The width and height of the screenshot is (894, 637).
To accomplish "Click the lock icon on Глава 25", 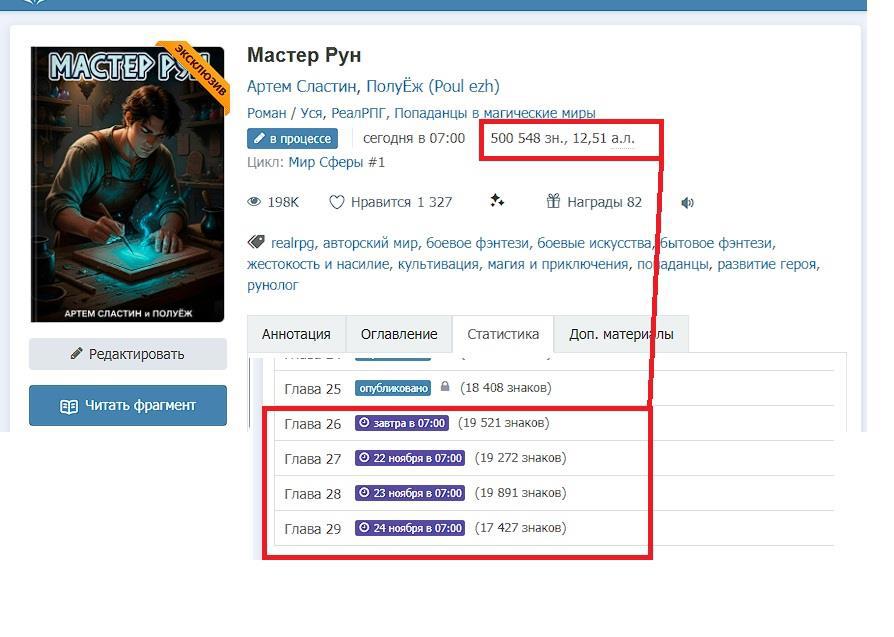I will [x=445, y=387].
